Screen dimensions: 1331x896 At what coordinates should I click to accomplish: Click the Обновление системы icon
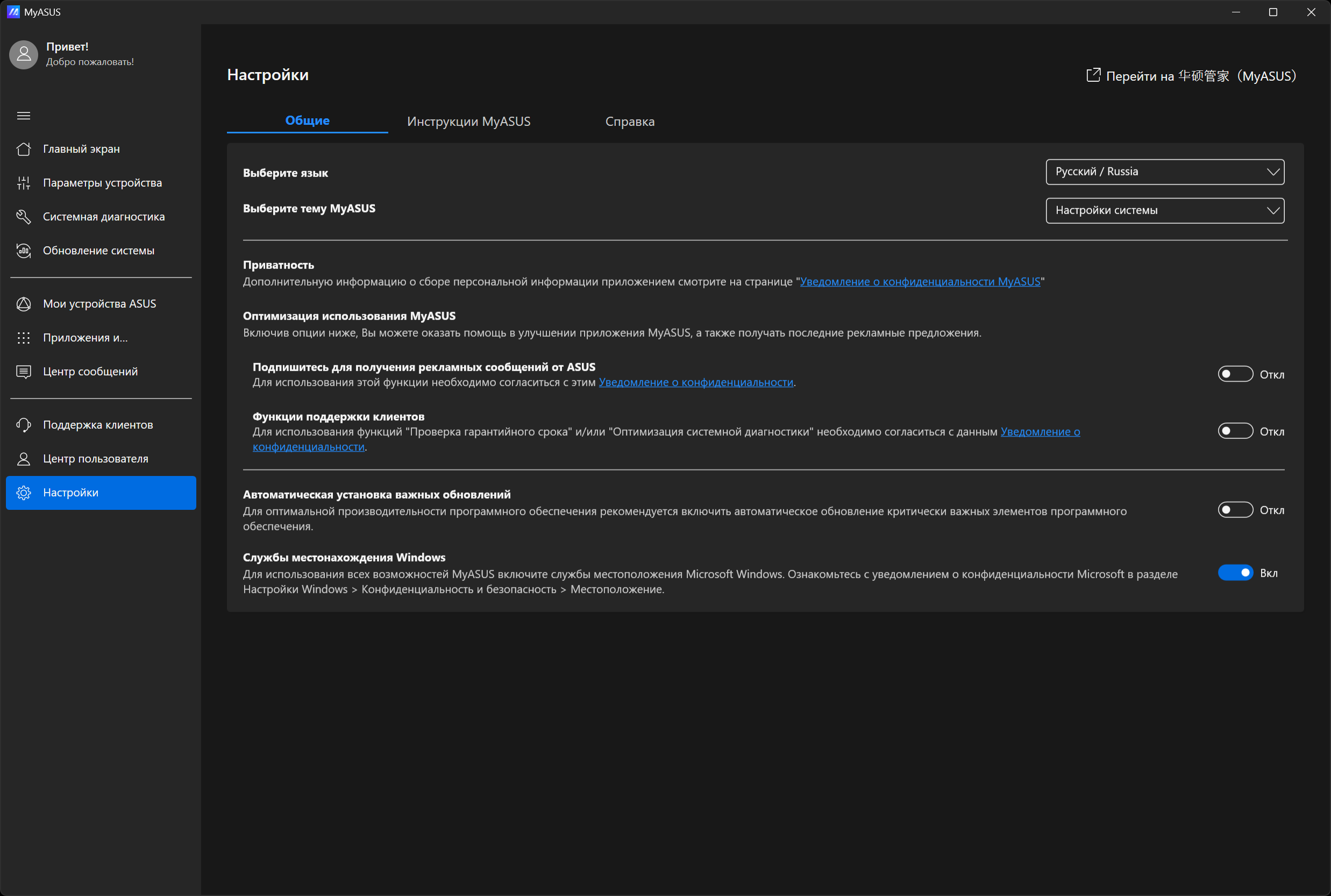24,250
